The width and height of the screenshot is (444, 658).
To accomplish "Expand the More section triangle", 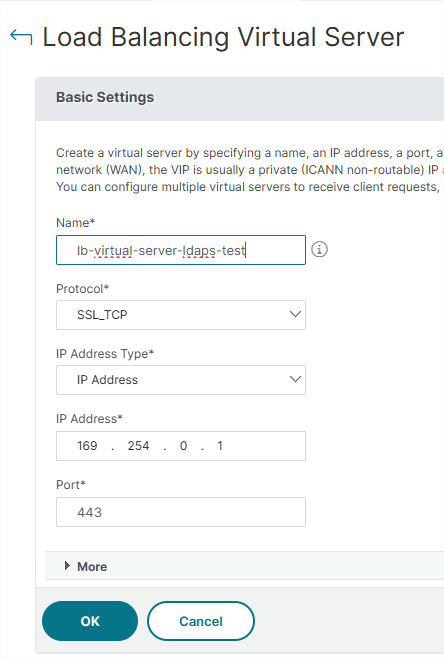I will click(67, 566).
